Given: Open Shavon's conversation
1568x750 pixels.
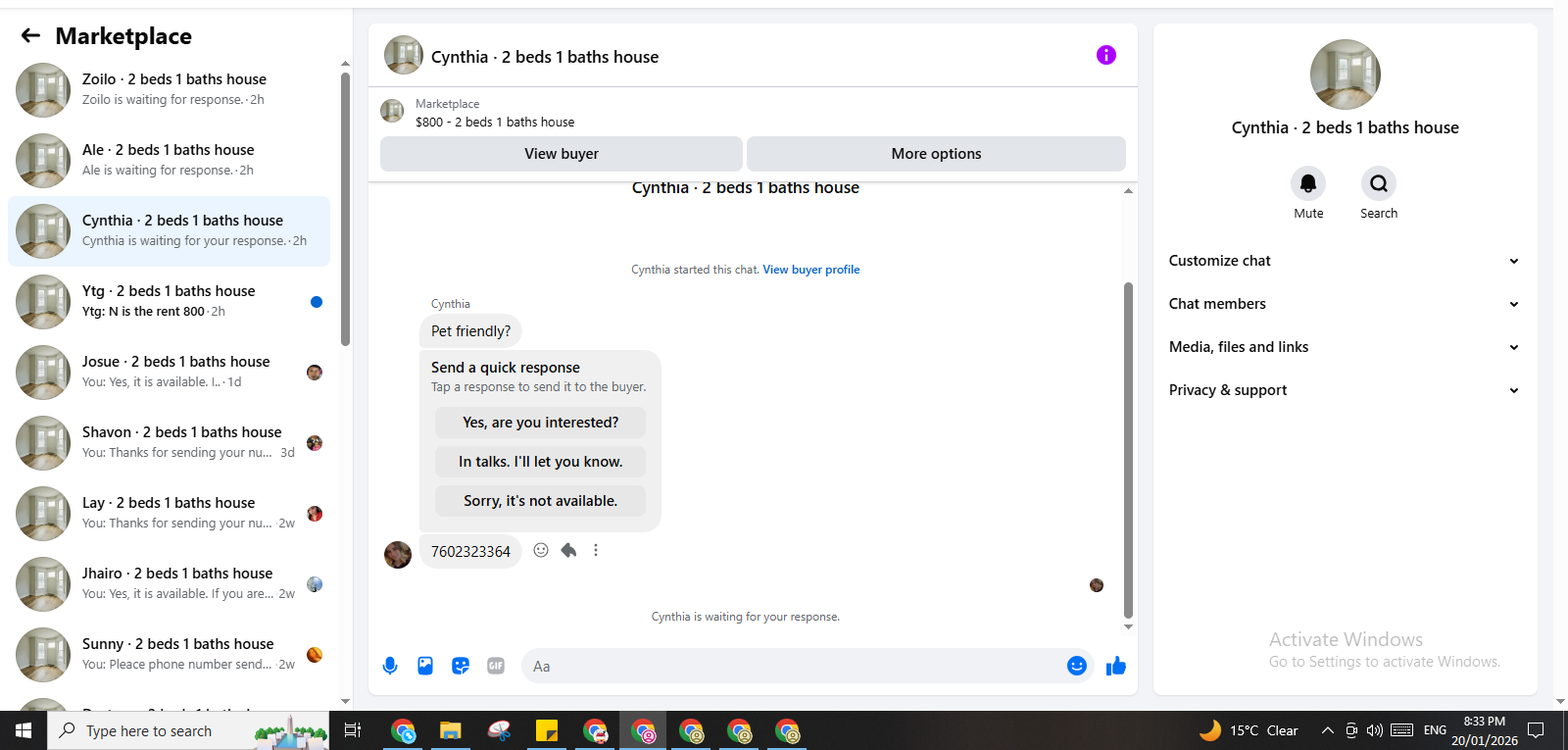Looking at the screenshot, I should click(169, 443).
